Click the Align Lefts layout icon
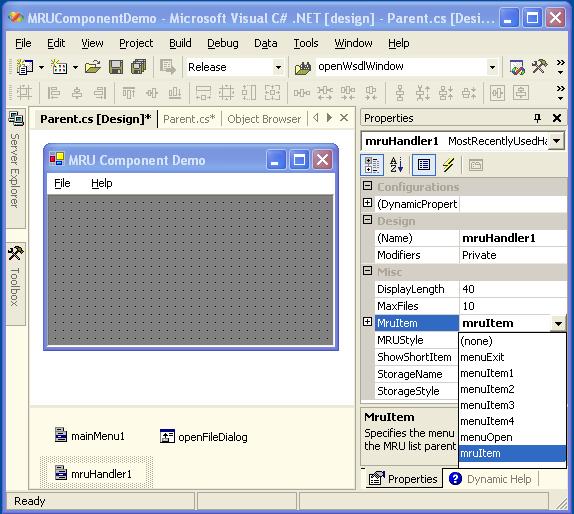 click(54, 93)
